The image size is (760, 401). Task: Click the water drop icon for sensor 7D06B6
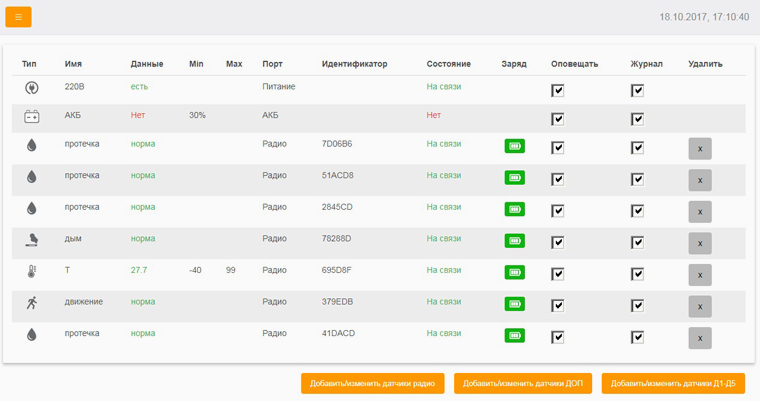pos(31,145)
